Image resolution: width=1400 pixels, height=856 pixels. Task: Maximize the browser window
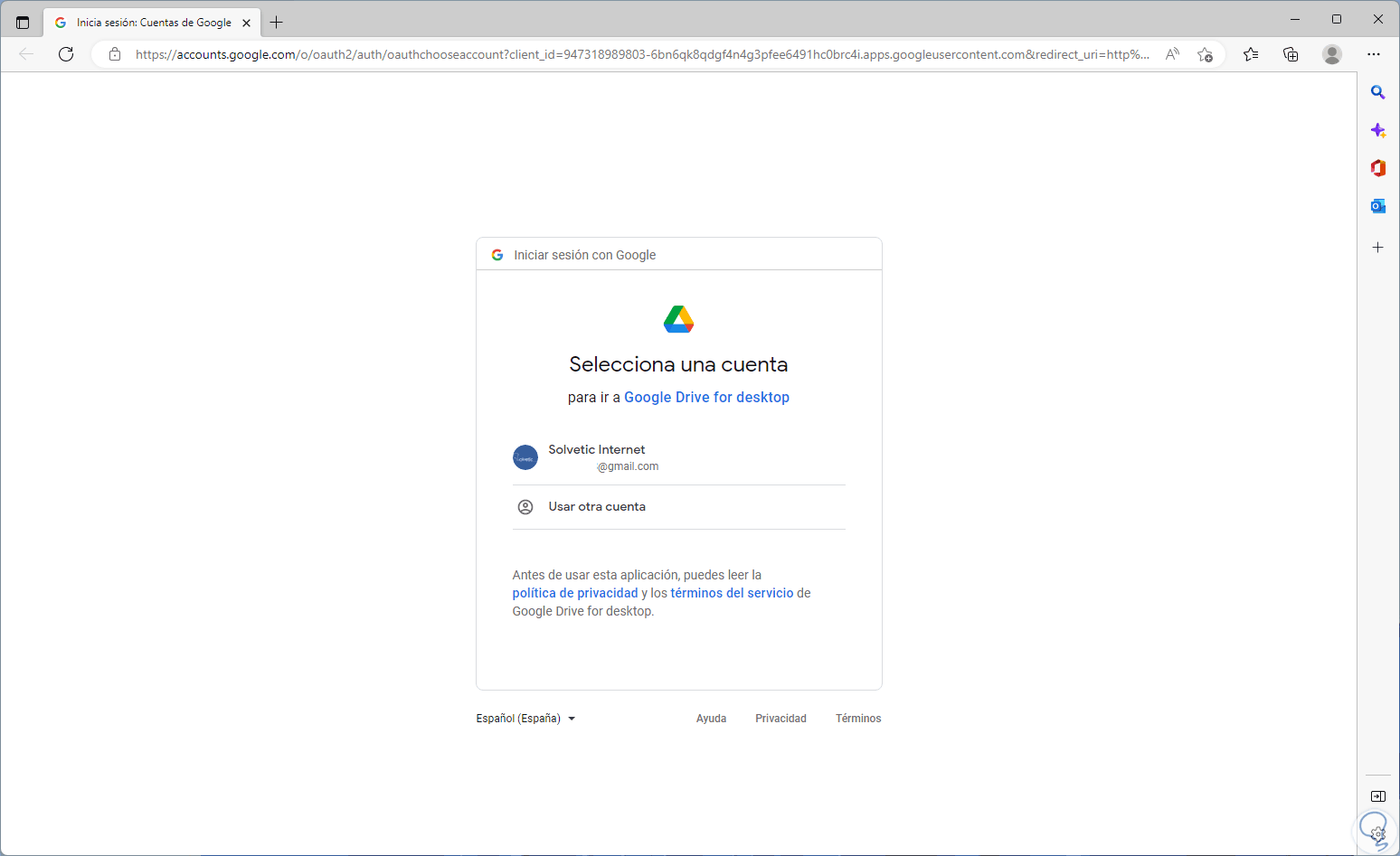(x=1337, y=19)
